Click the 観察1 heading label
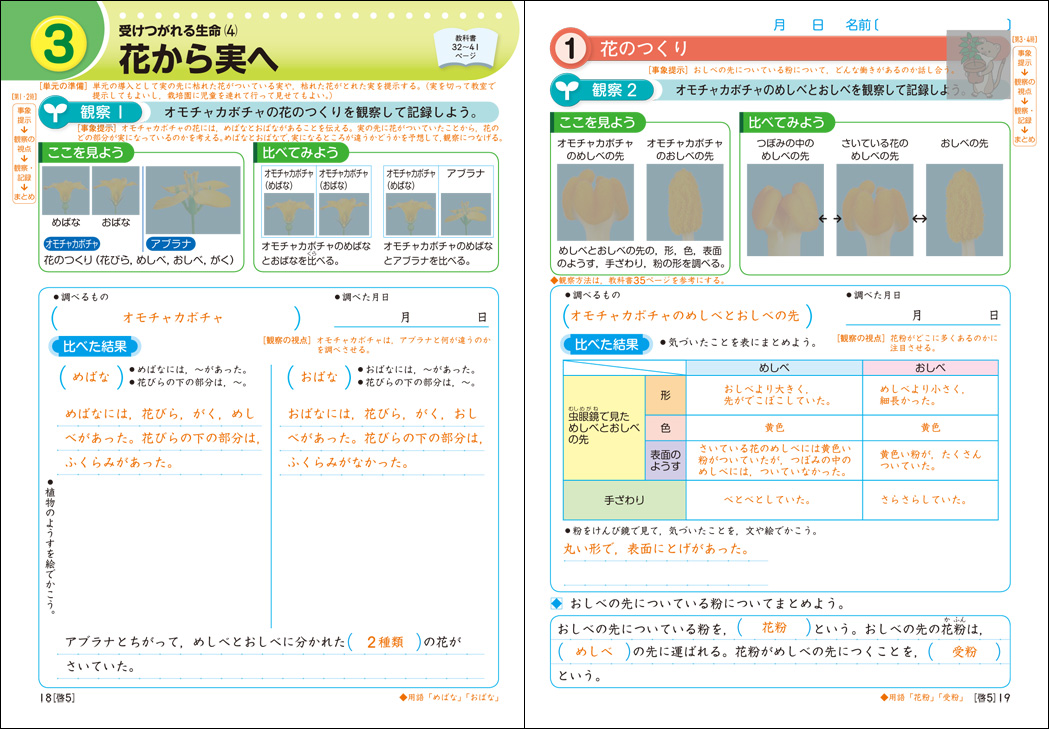Image resolution: width=1049 pixels, height=729 pixels. pos(102,112)
